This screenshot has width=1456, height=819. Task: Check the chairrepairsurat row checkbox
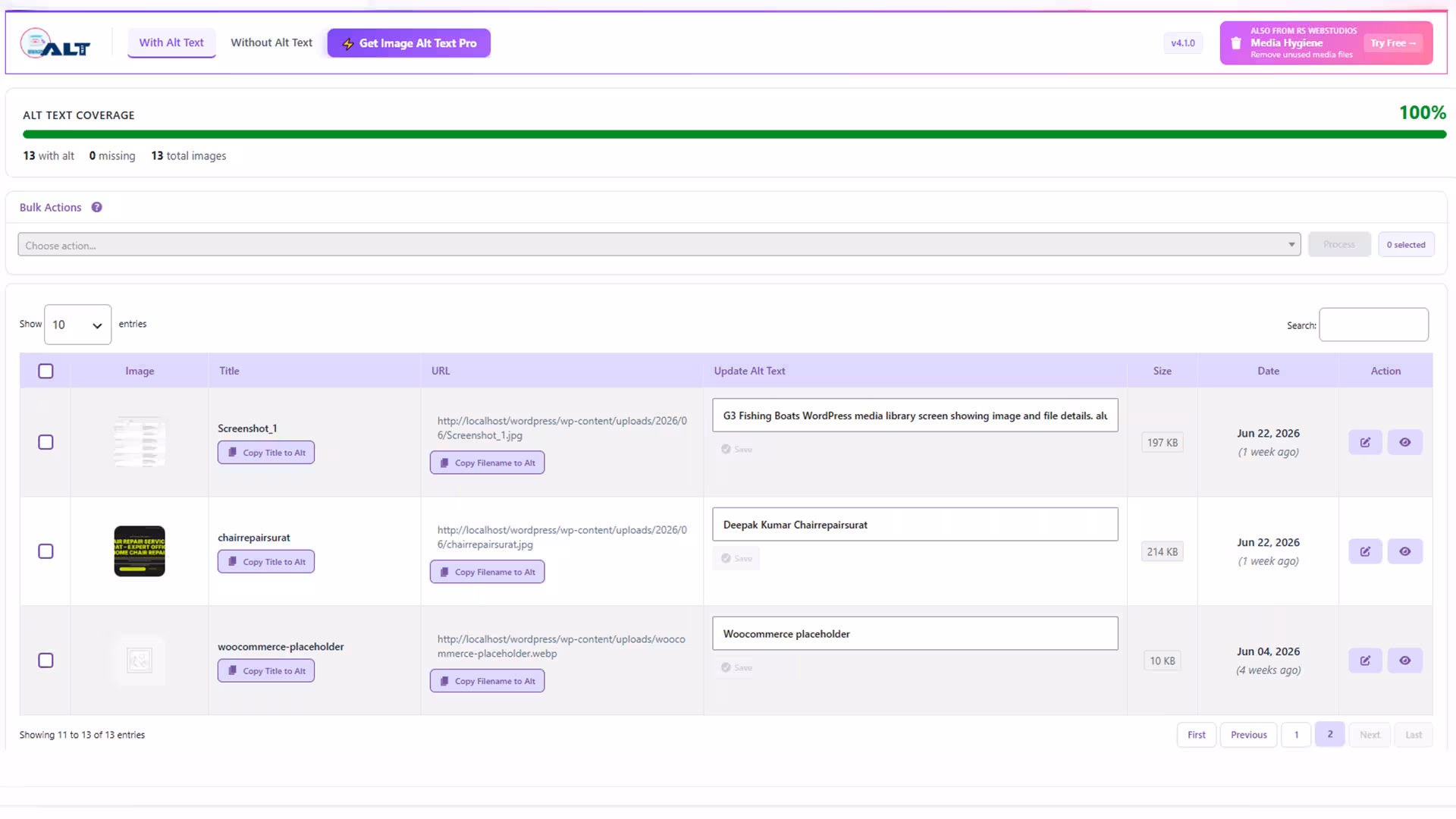[45, 551]
